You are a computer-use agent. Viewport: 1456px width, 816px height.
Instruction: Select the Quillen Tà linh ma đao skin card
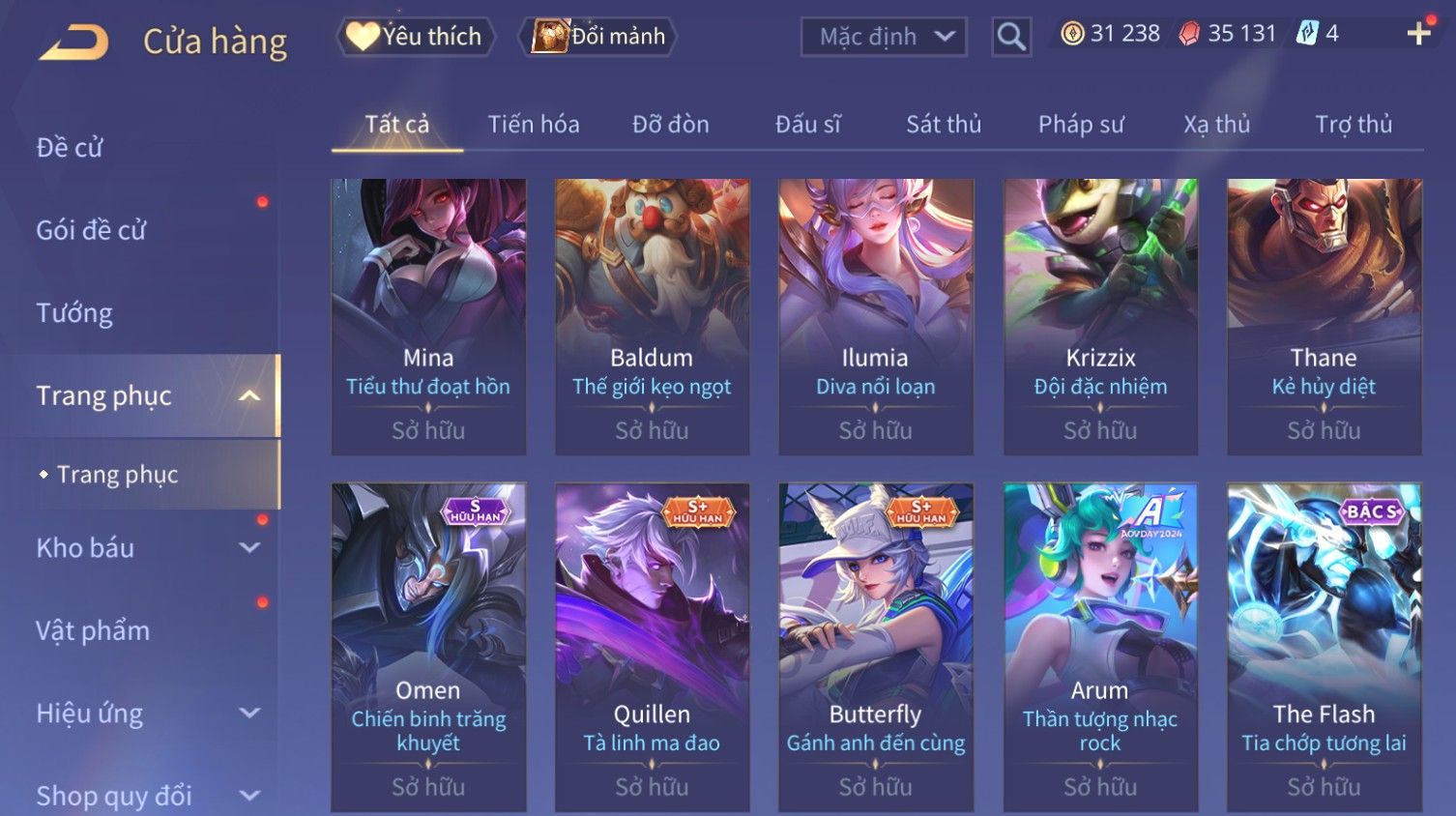[x=653, y=646]
